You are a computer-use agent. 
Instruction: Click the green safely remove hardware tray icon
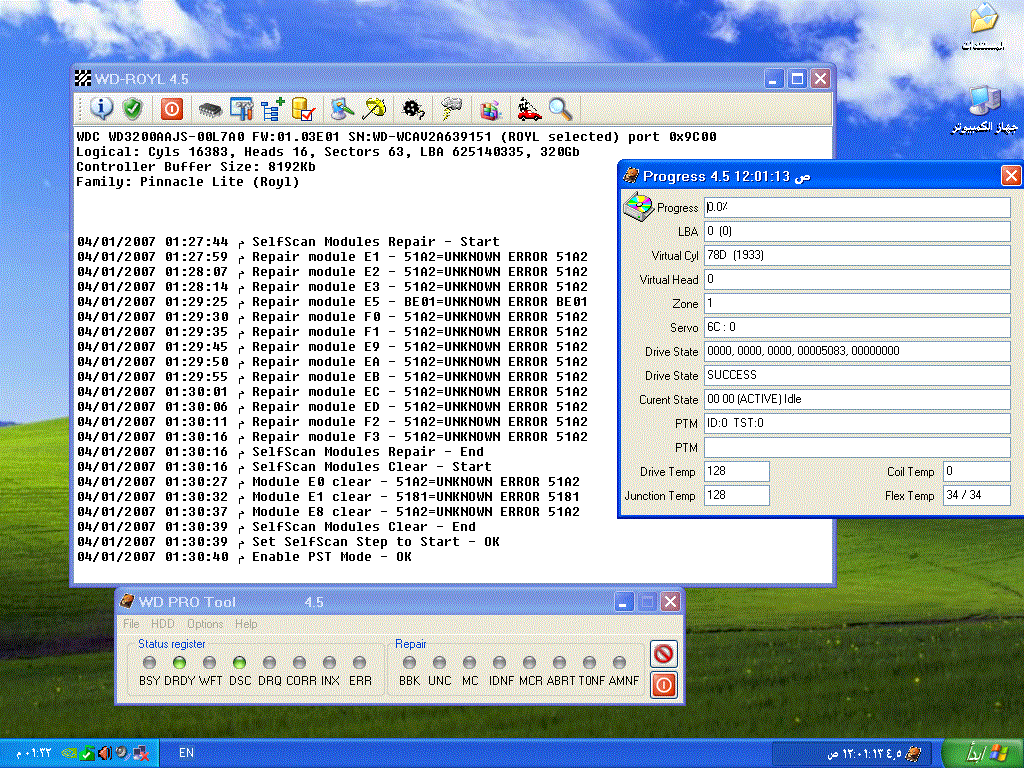tap(87, 753)
